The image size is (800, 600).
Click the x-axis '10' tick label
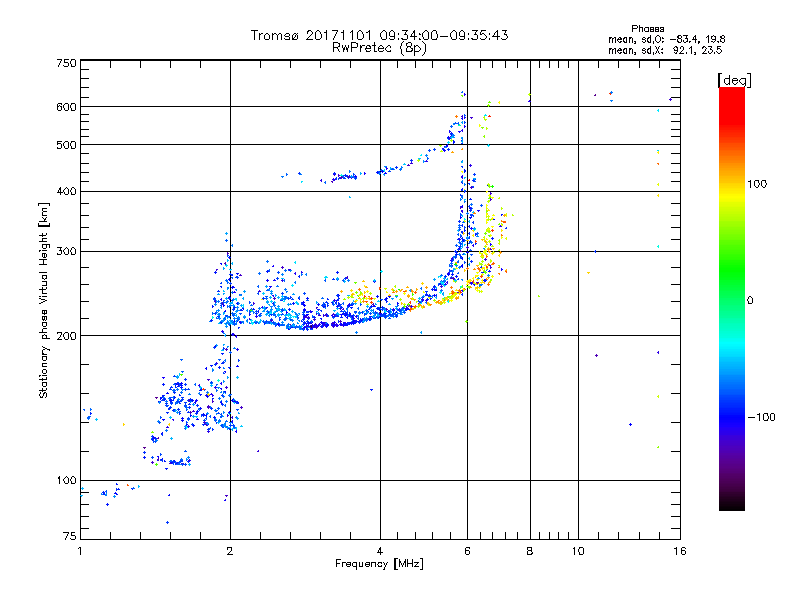click(x=578, y=551)
